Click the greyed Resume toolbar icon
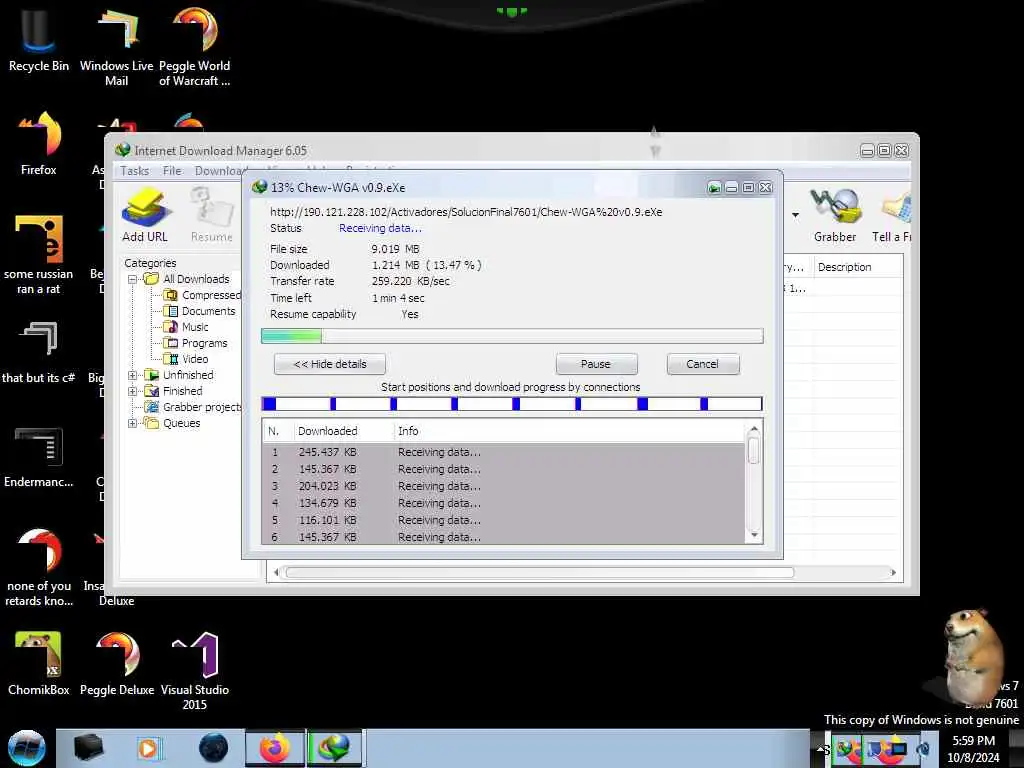 [x=212, y=216]
